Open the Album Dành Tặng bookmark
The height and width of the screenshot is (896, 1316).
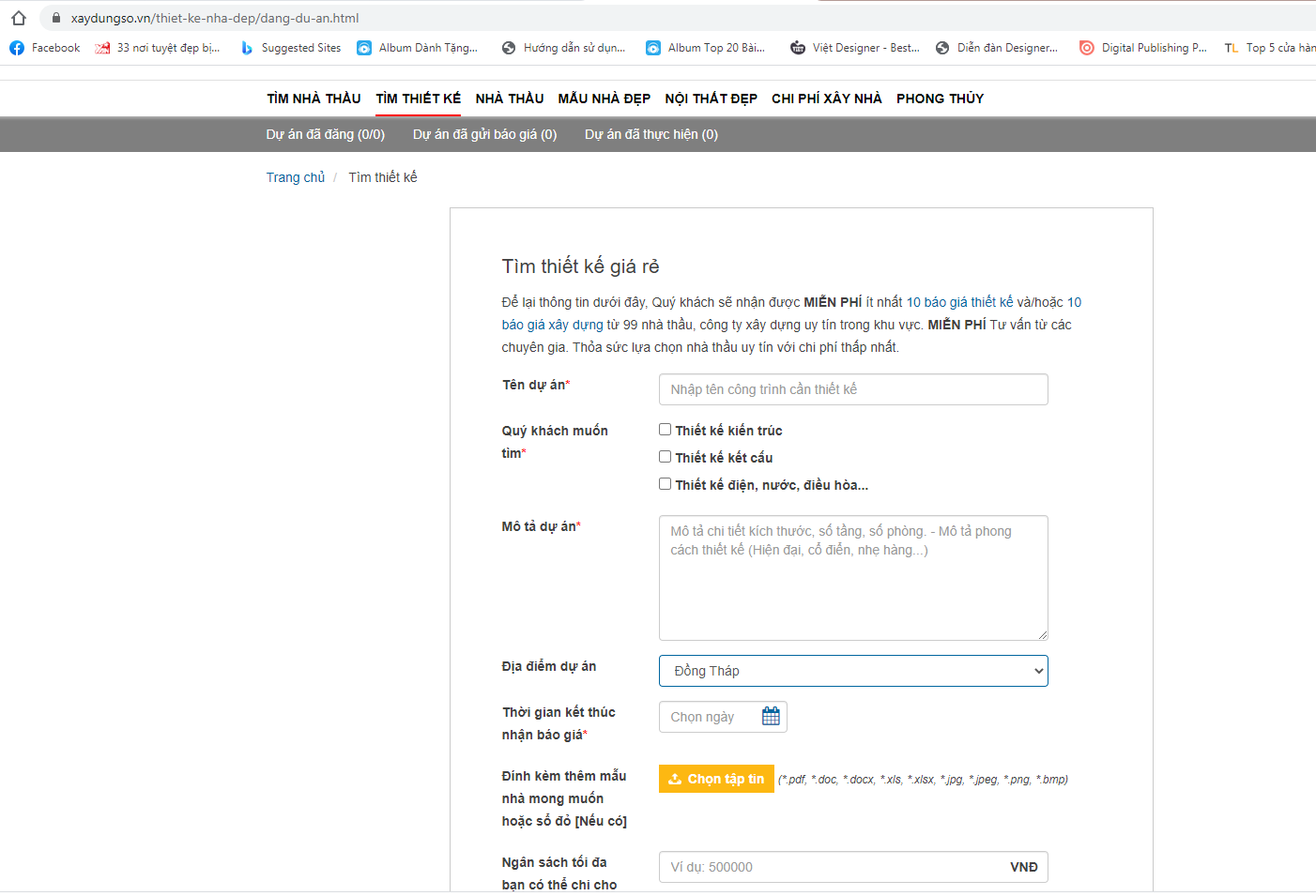pos(427,48)
